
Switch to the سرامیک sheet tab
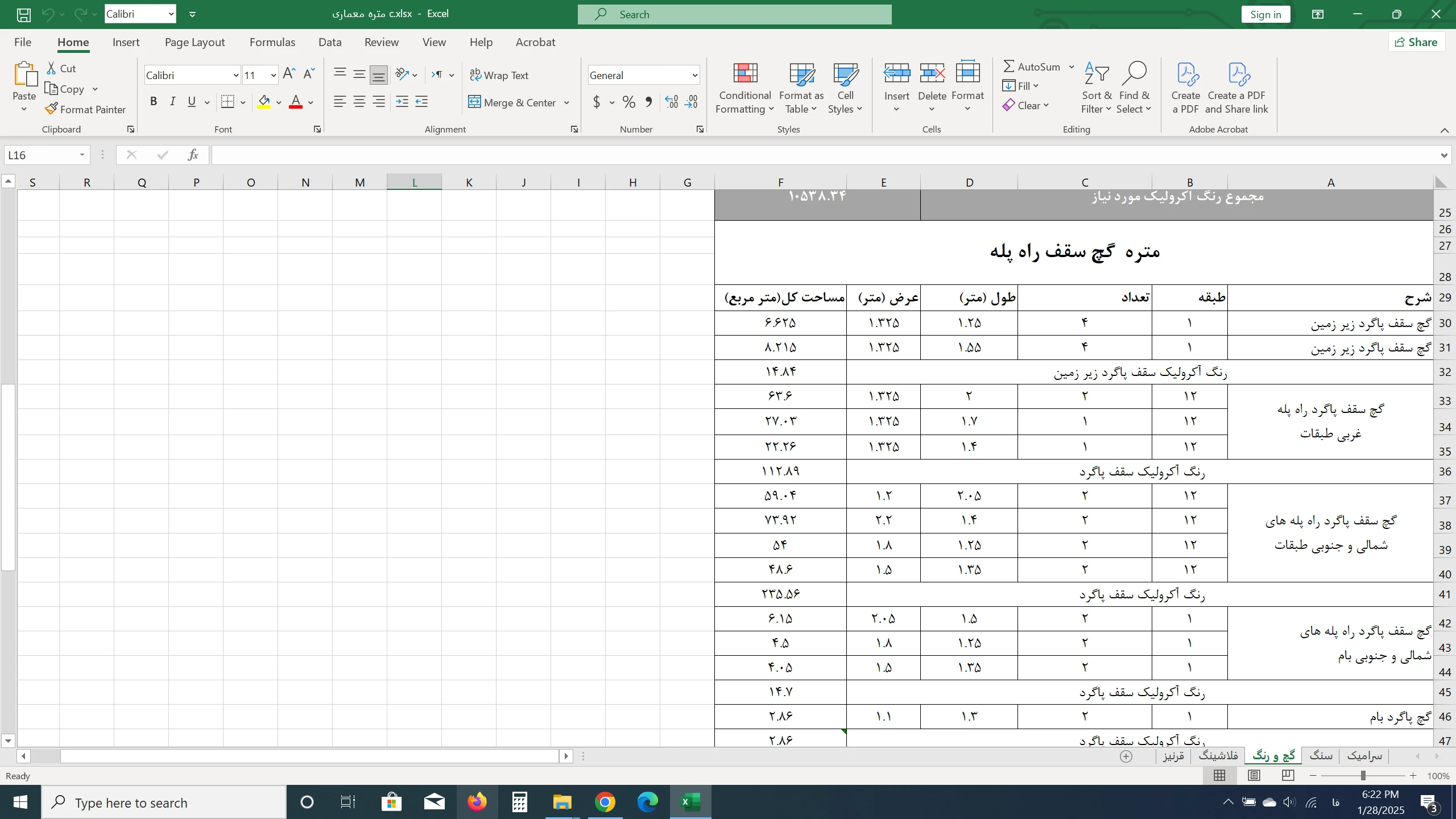coord(1364,756)
